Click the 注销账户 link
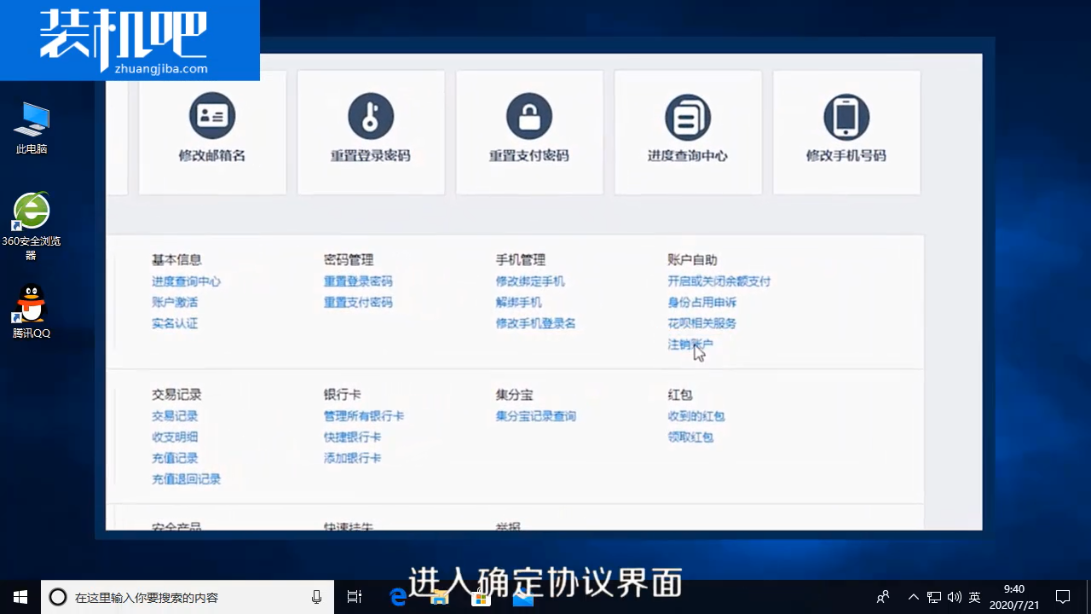This screenshot has width=1091, height=614. tap(690, 344)
